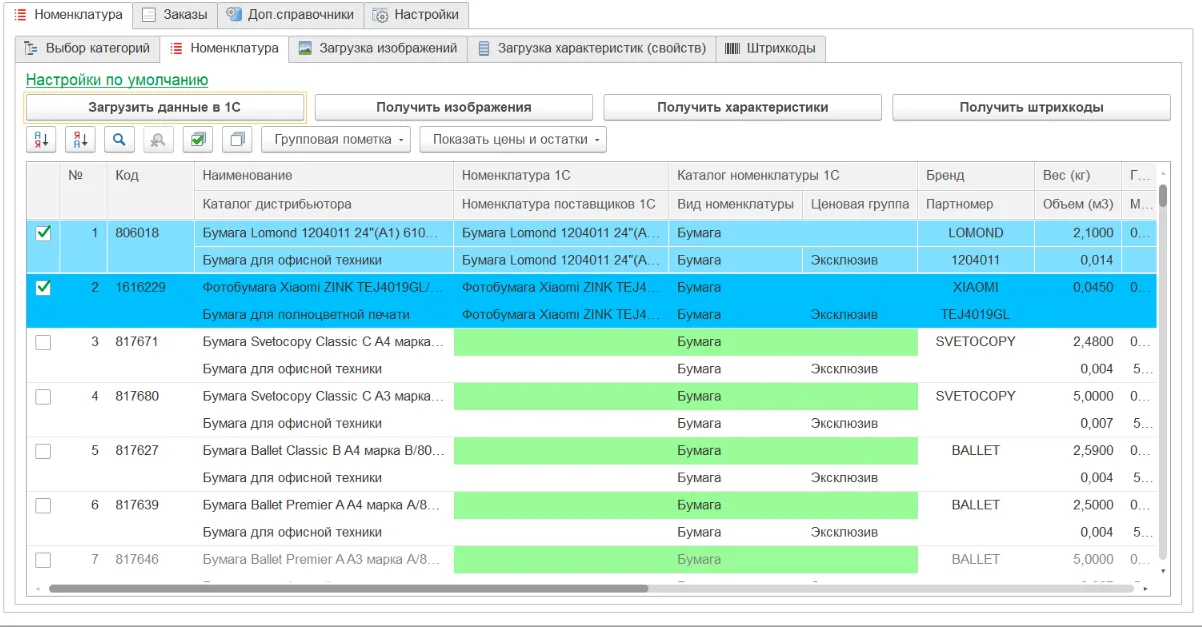Click part number TEJ4019GL
Screen dimensions: 1202x627
click(x=976, y=314)
